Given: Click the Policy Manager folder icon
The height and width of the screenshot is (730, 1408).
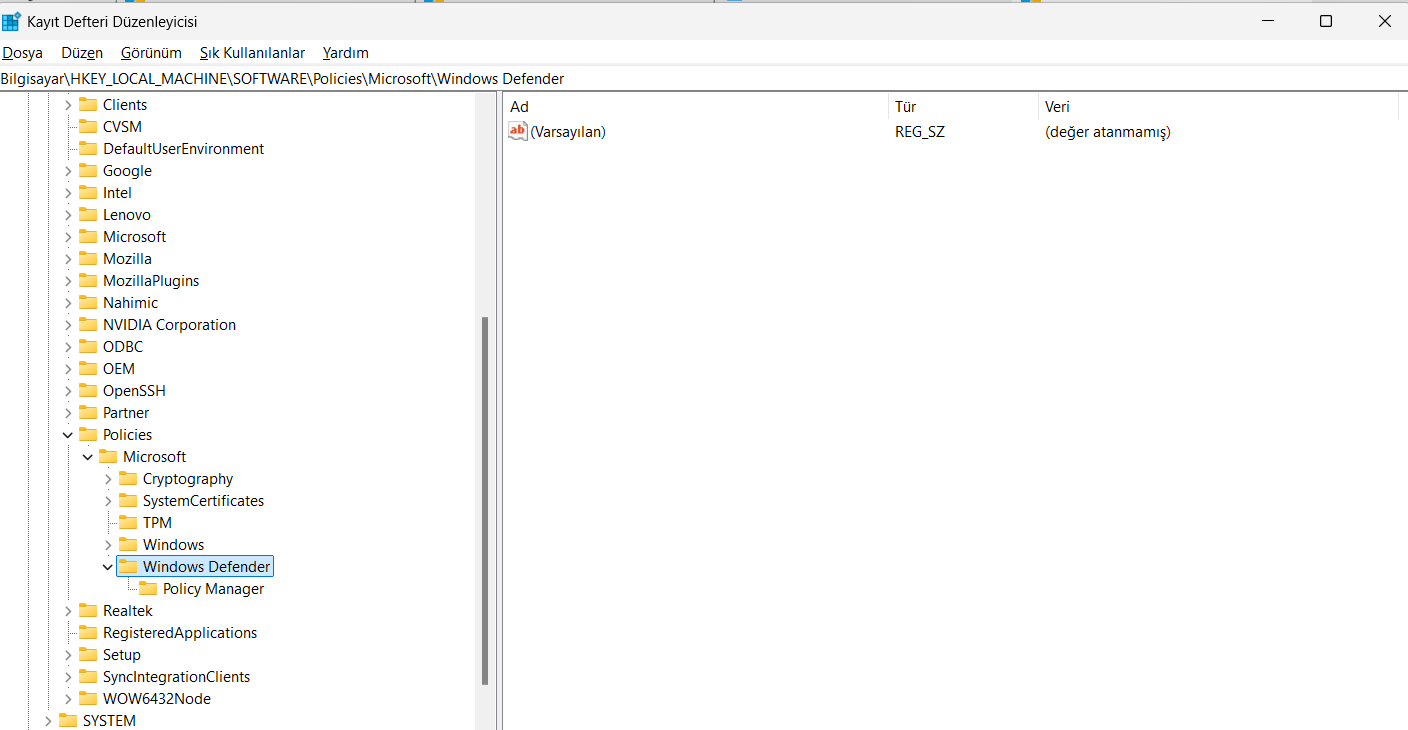Looking at the screenshot, I should point(148,589).
